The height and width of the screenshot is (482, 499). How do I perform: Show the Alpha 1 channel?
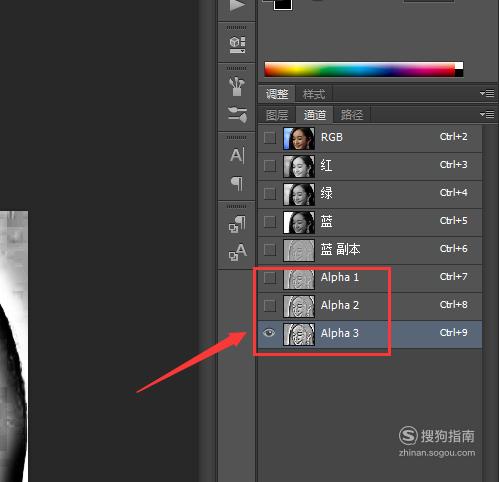269,278
